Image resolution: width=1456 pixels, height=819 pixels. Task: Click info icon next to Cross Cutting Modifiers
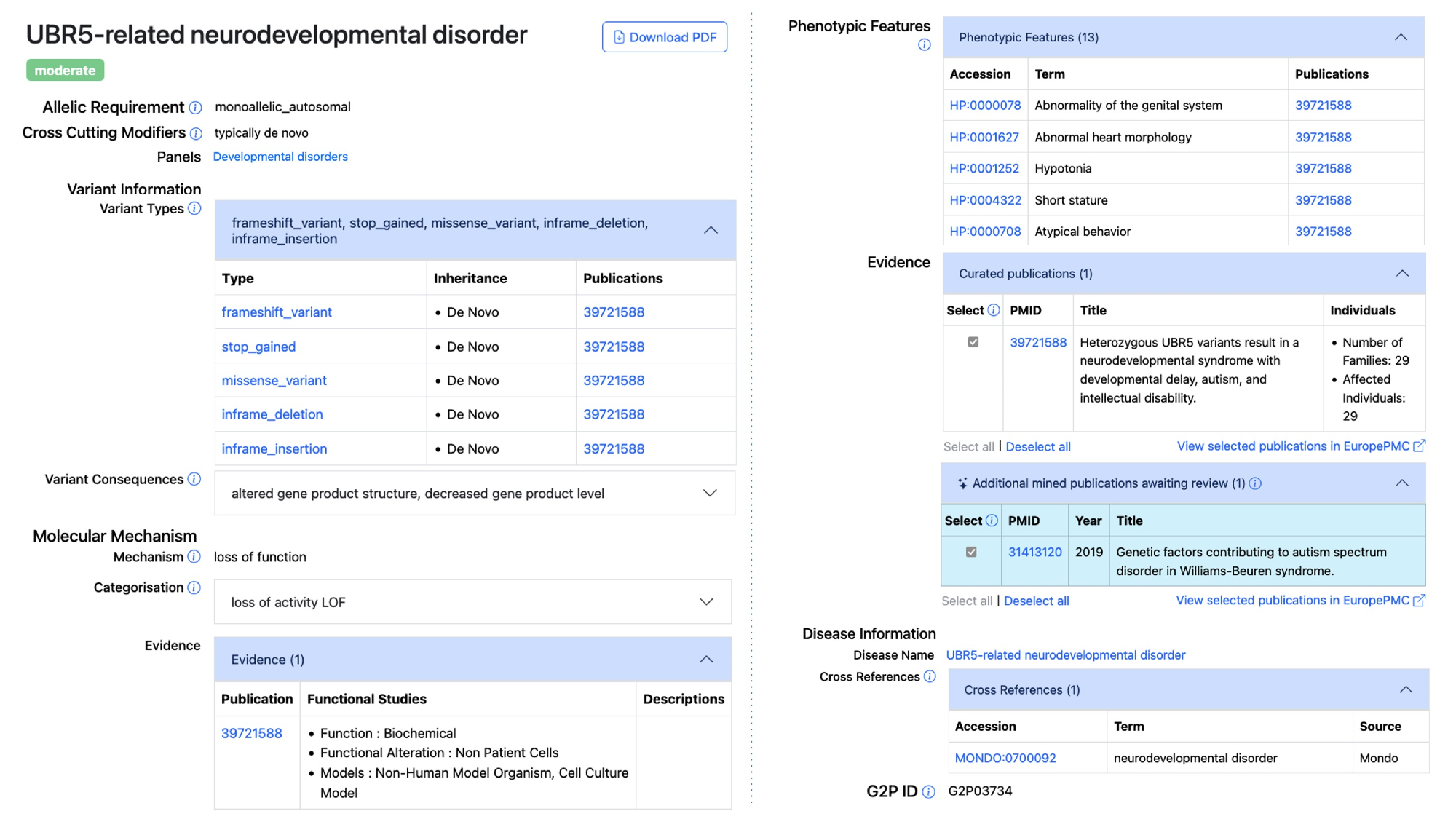click(x=196, y=133)
